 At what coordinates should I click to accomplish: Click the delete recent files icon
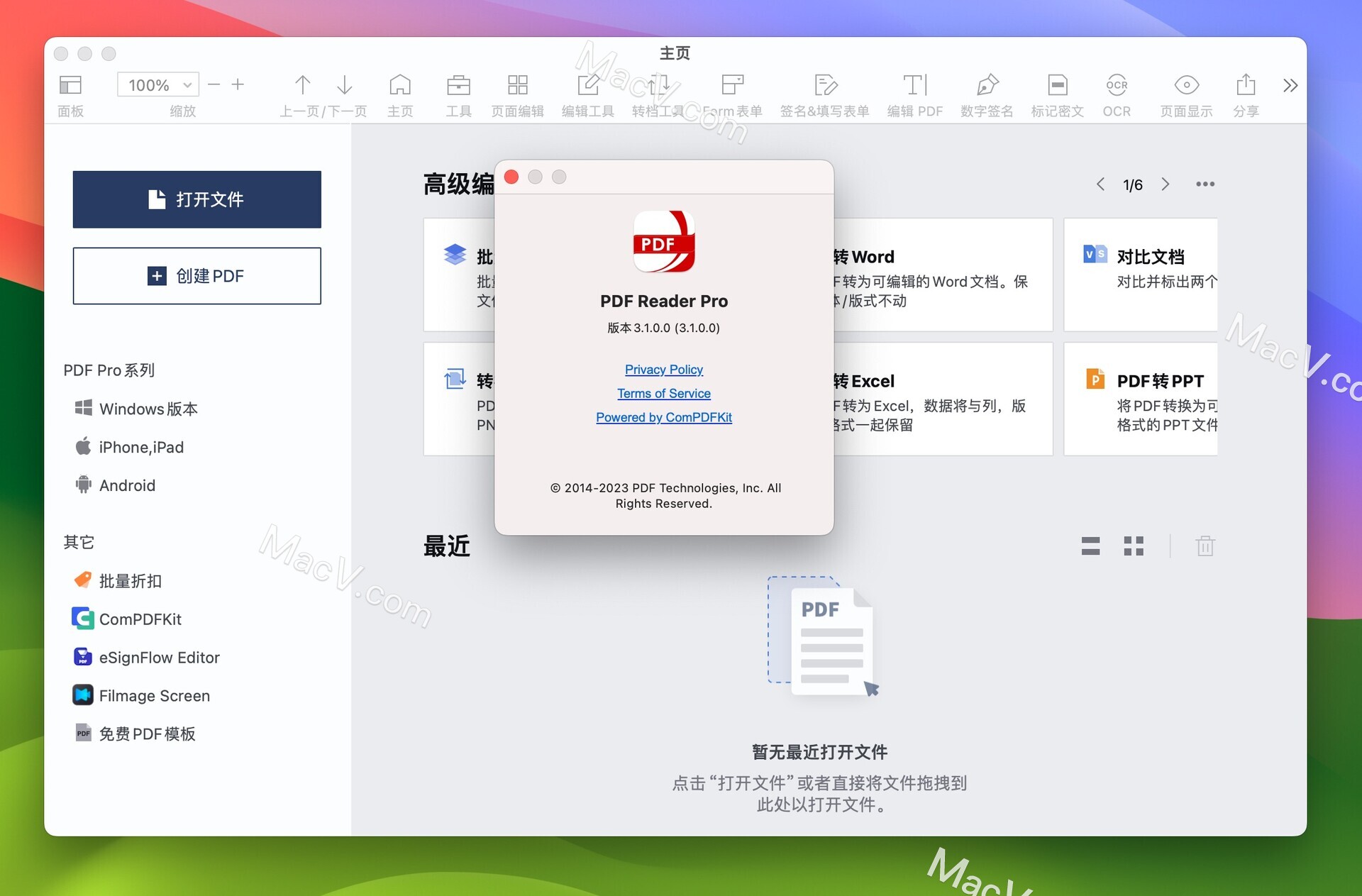1205,546
